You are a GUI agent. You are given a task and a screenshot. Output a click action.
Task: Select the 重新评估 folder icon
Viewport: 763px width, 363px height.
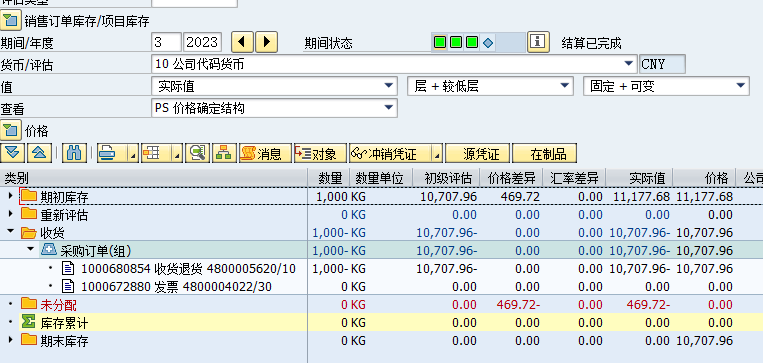click(x=29, y=214)
